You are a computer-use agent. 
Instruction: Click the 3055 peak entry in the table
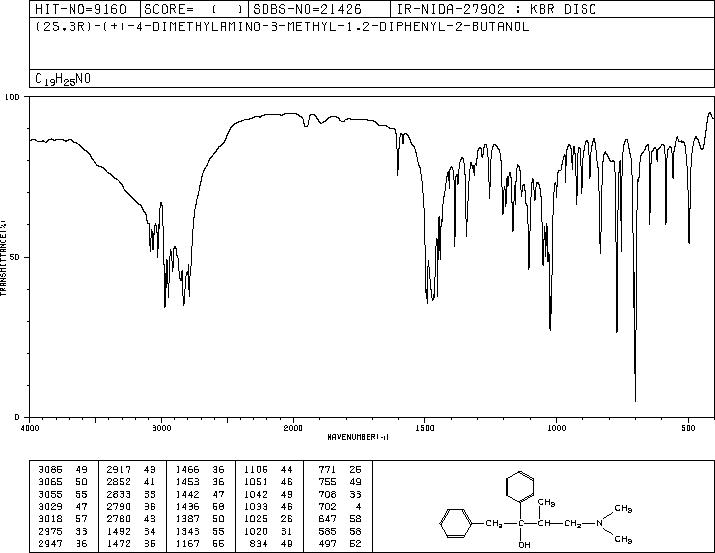(62, 494)
